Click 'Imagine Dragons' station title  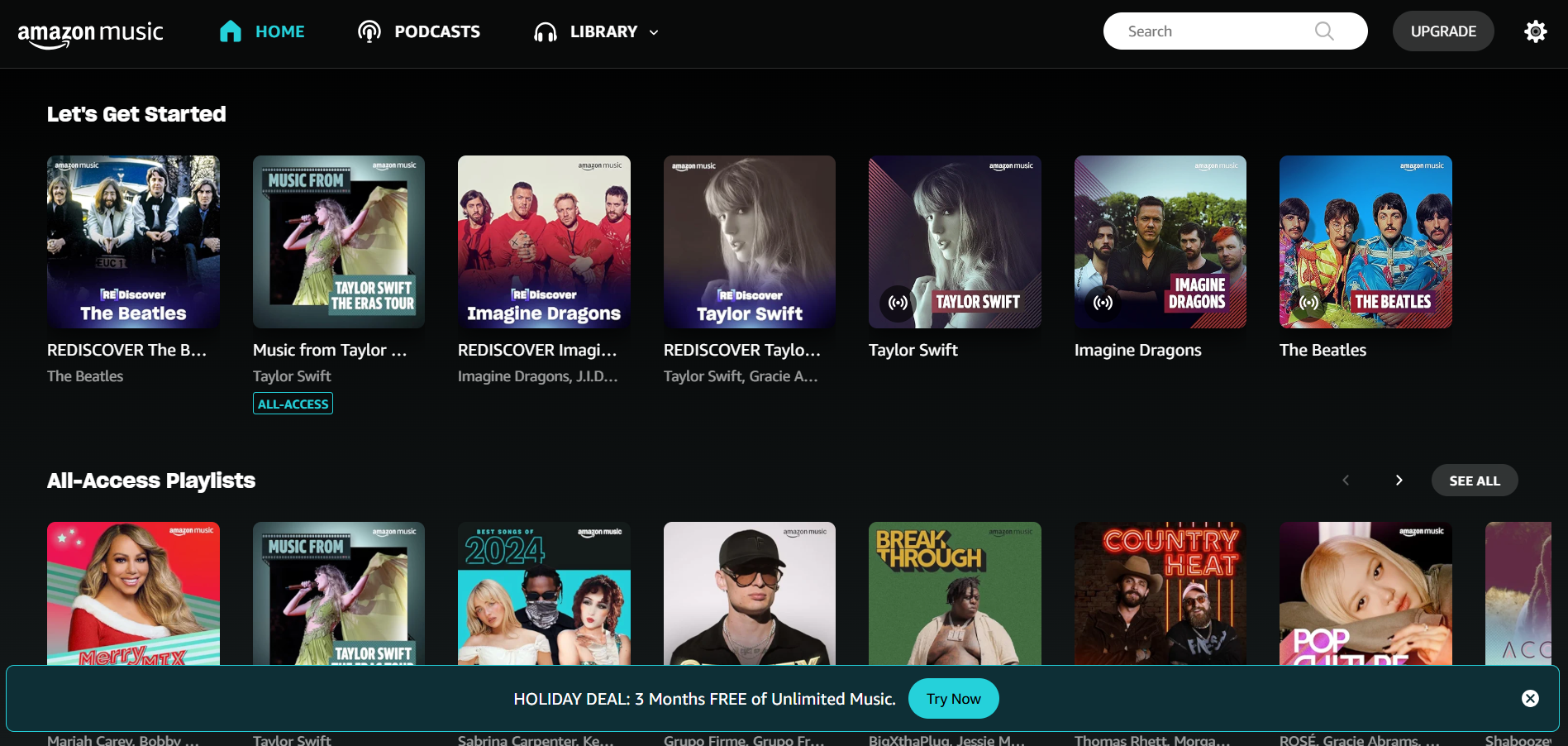(1138, 350)
